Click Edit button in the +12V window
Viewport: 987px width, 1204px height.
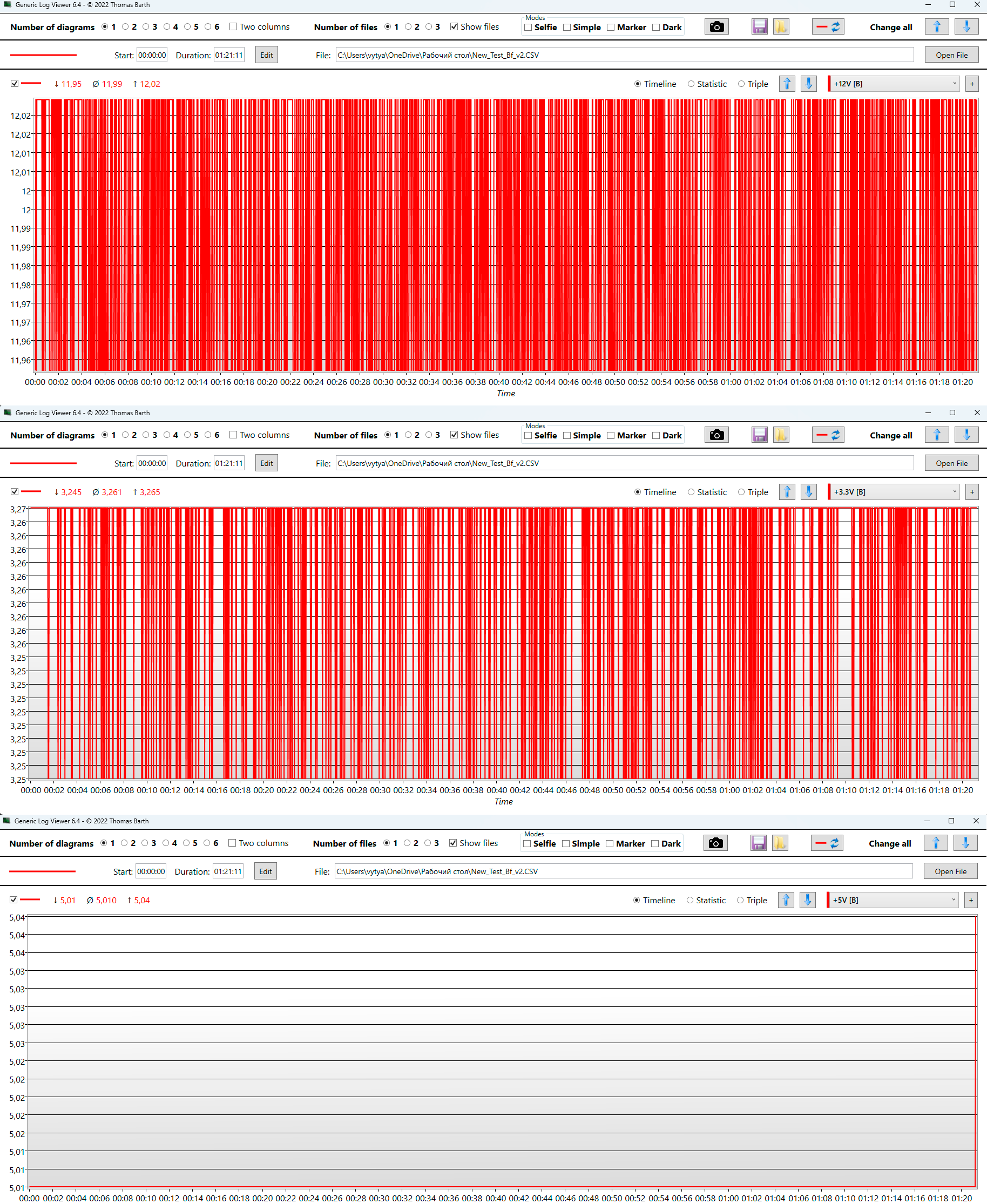[267, 55]
